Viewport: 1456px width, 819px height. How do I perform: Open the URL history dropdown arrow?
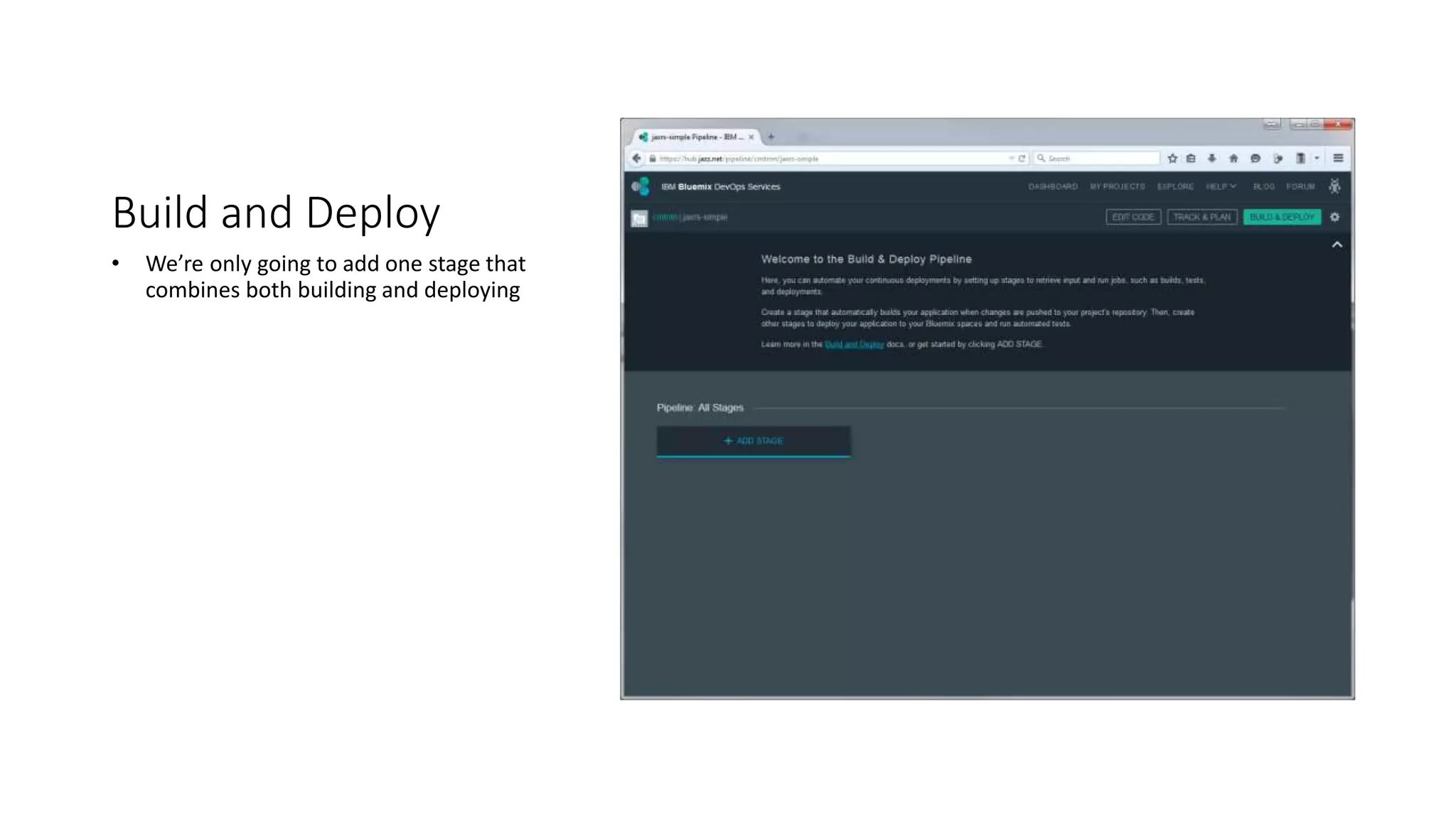(x=1011, y=159)
